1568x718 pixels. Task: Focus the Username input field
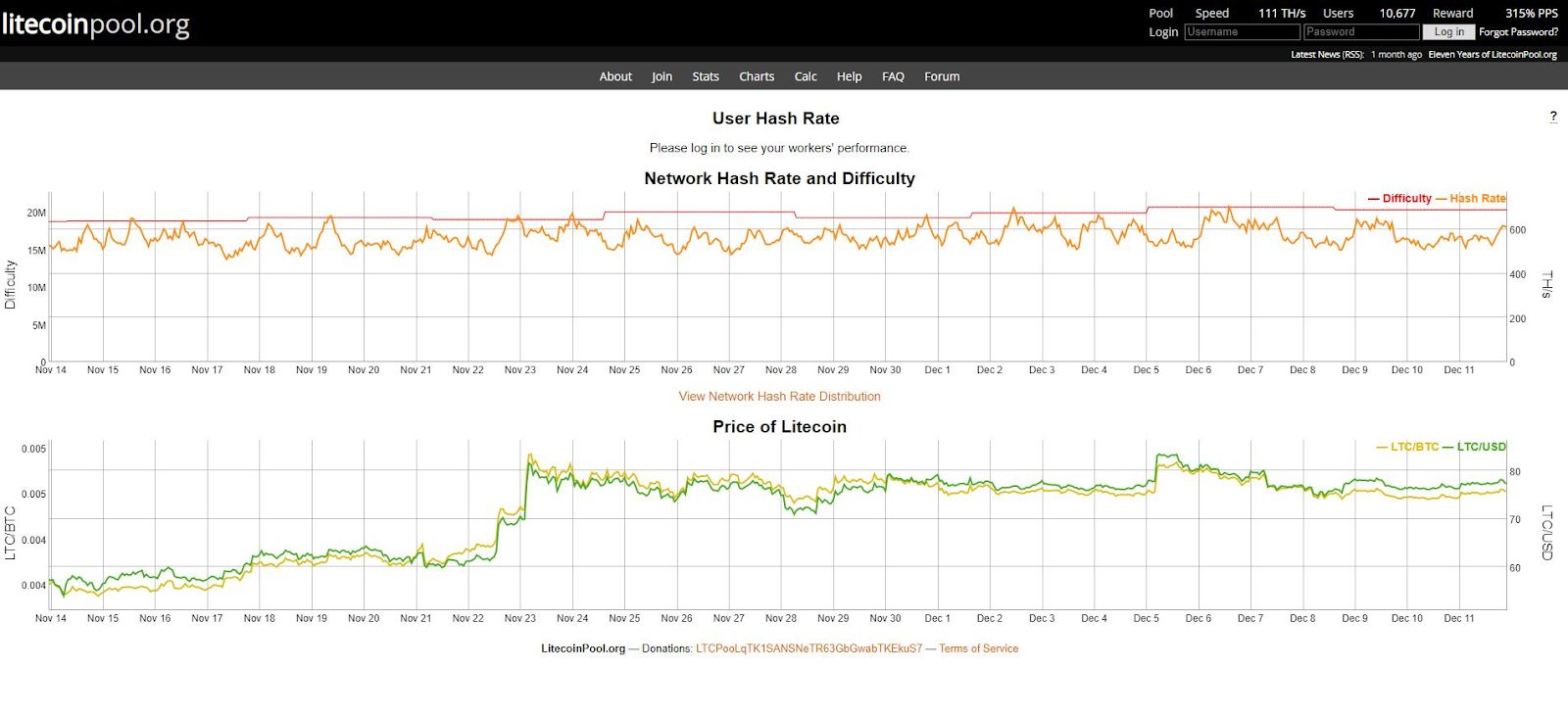(1242, 32)
